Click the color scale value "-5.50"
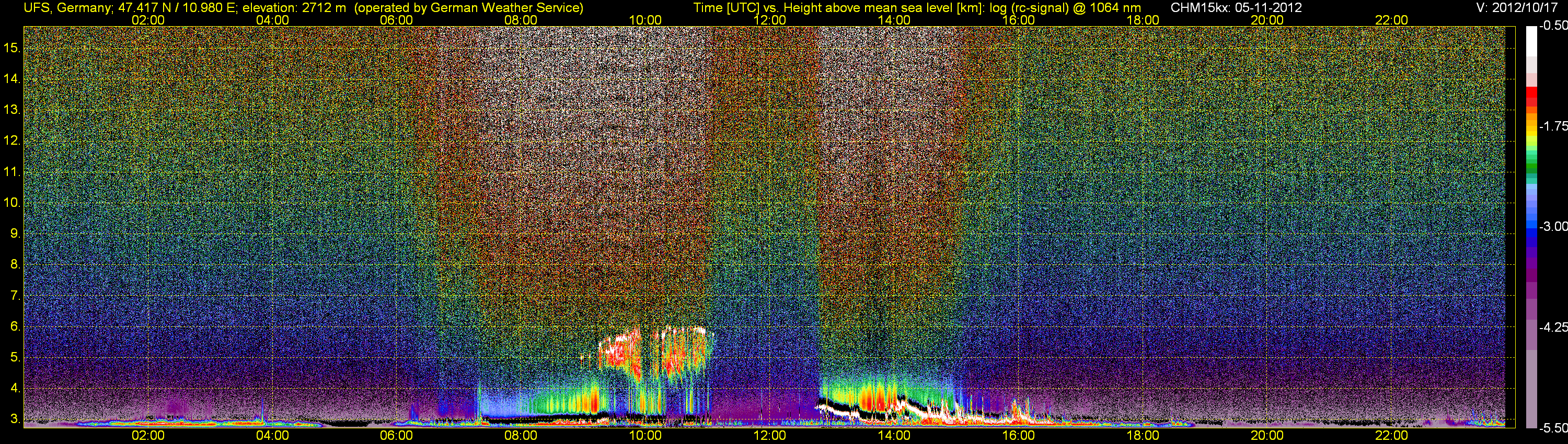This screenshot has height=444, width=1568. (1553, 428)
